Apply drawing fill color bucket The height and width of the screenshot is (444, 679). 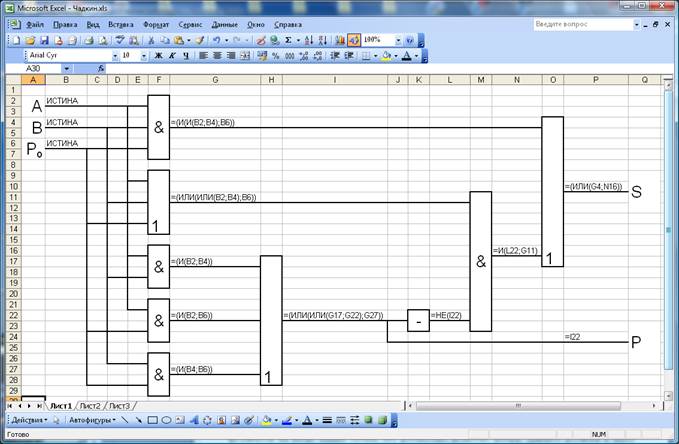coord(267,420)
